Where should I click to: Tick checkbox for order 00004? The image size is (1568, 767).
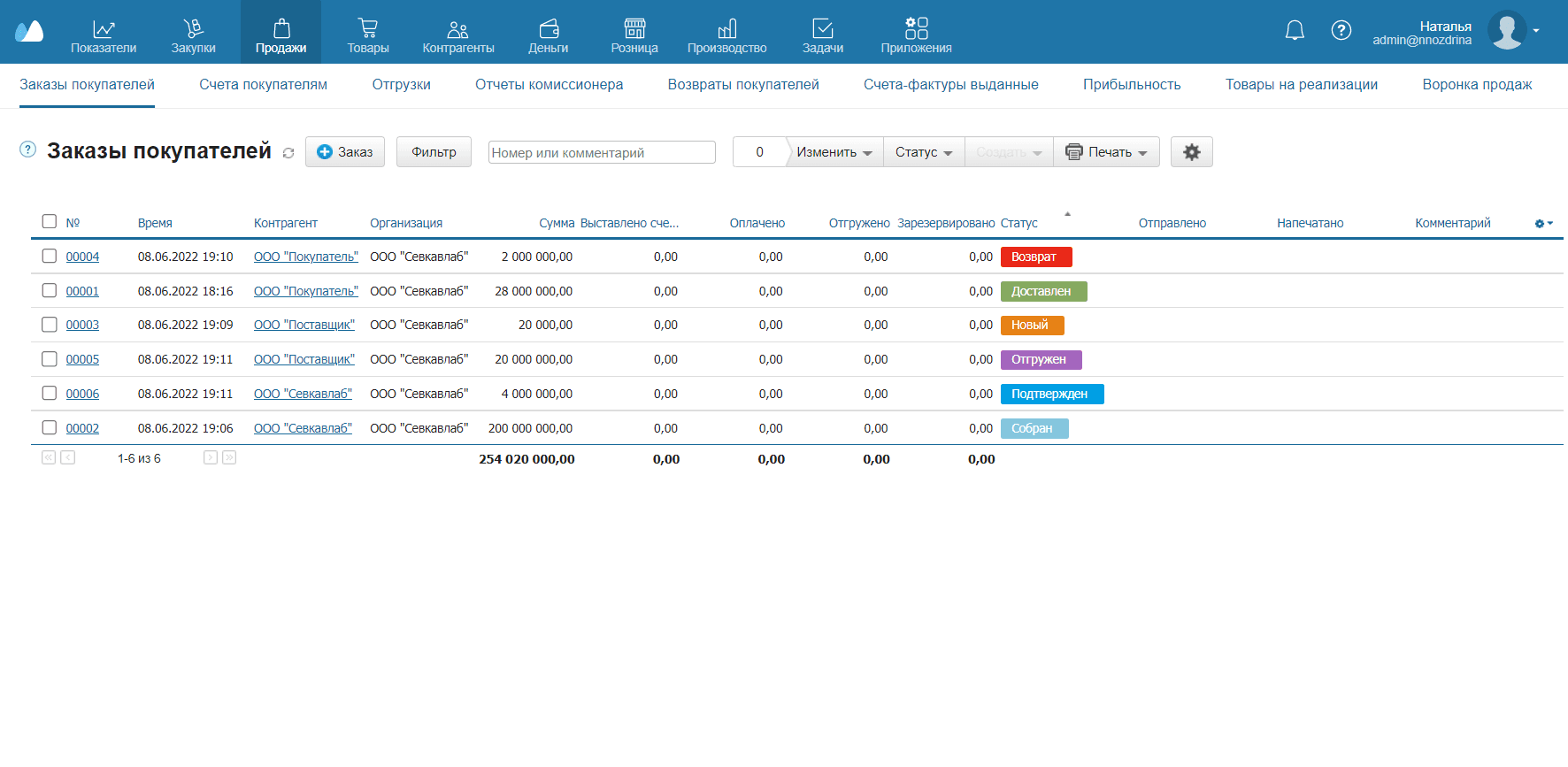[x=50, y=257]
